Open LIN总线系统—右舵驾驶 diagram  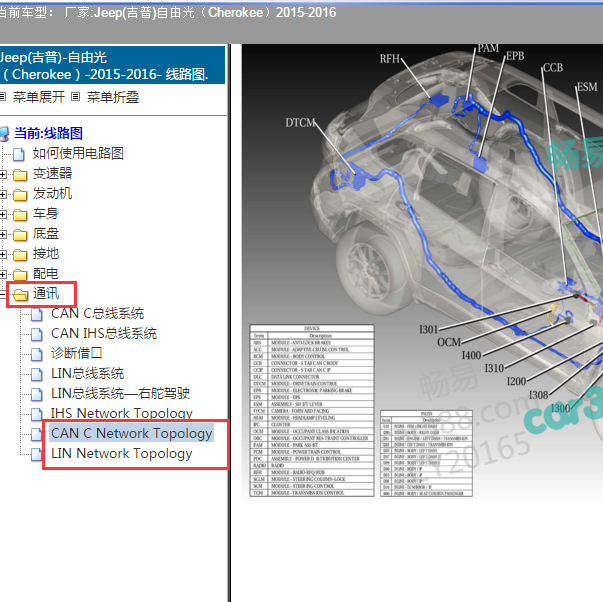[x=120, y=393]
